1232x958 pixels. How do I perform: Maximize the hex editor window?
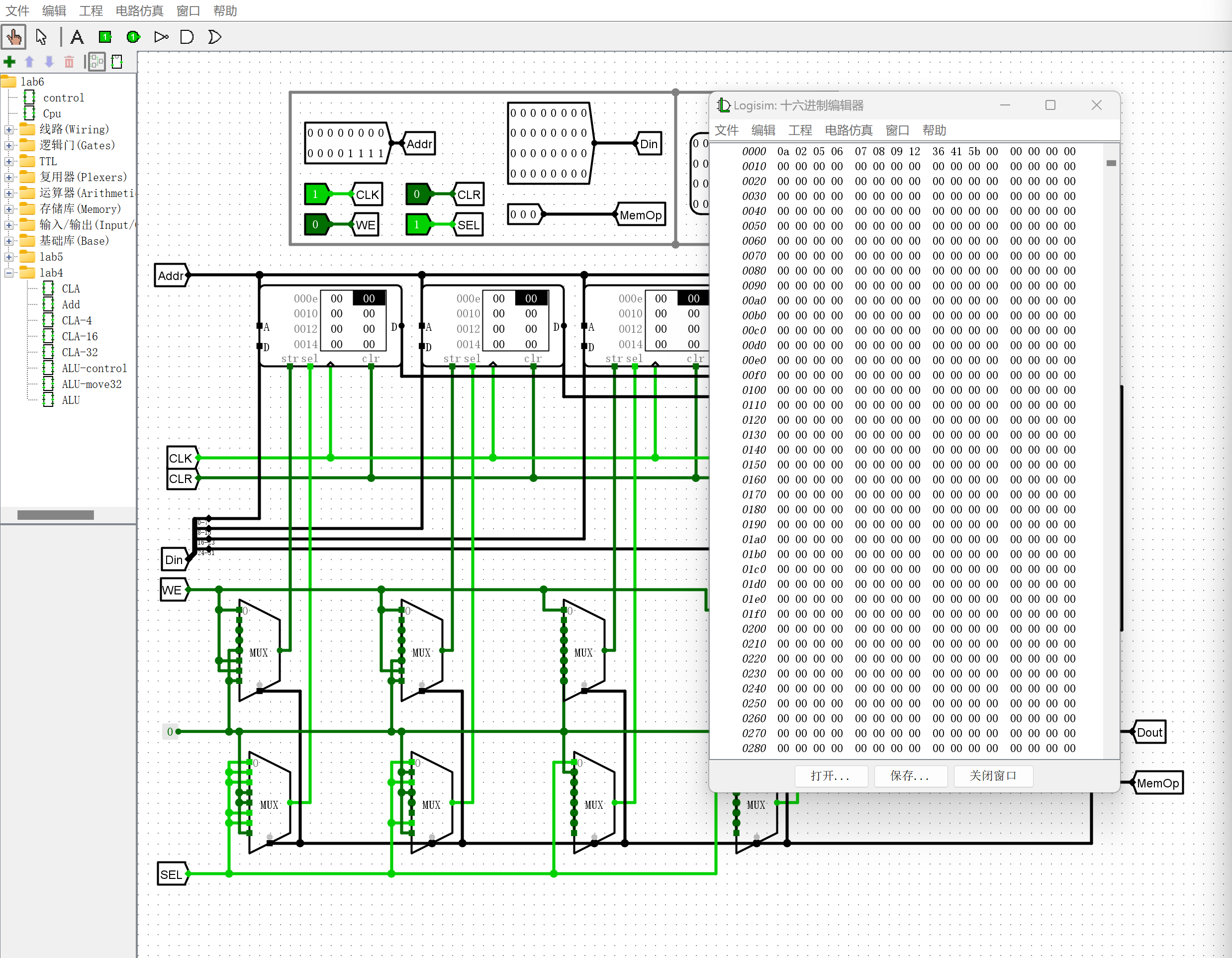click(1050, 105)
